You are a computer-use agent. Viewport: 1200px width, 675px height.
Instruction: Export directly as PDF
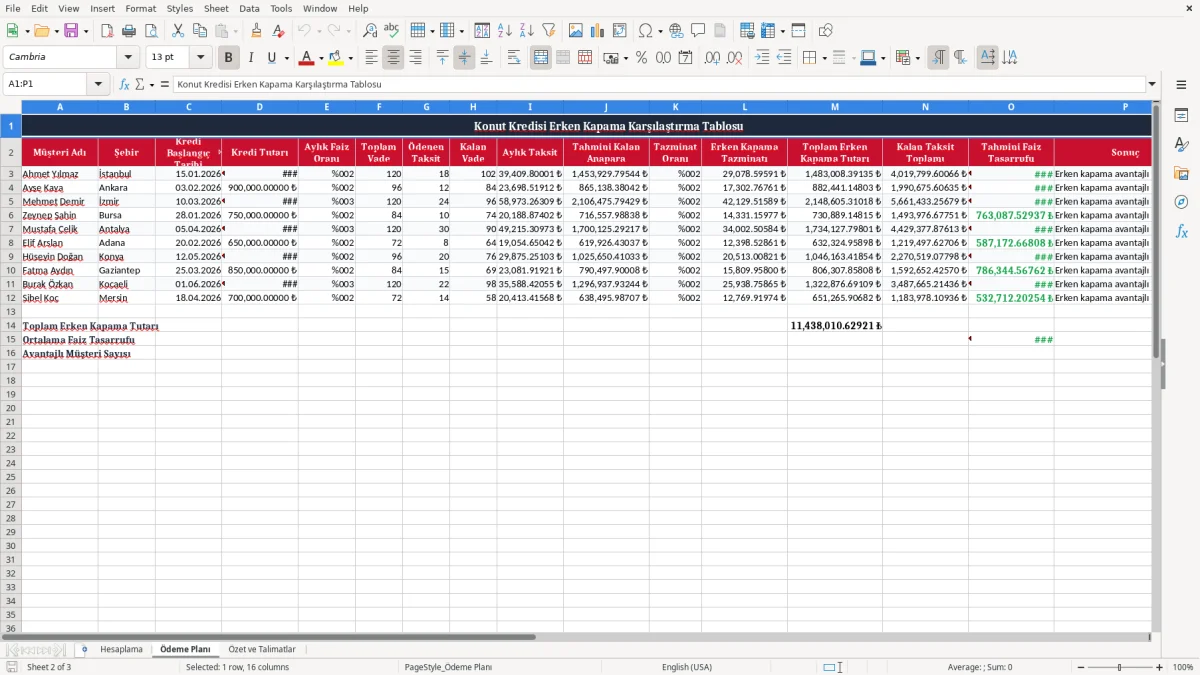(x=107, y=31)
